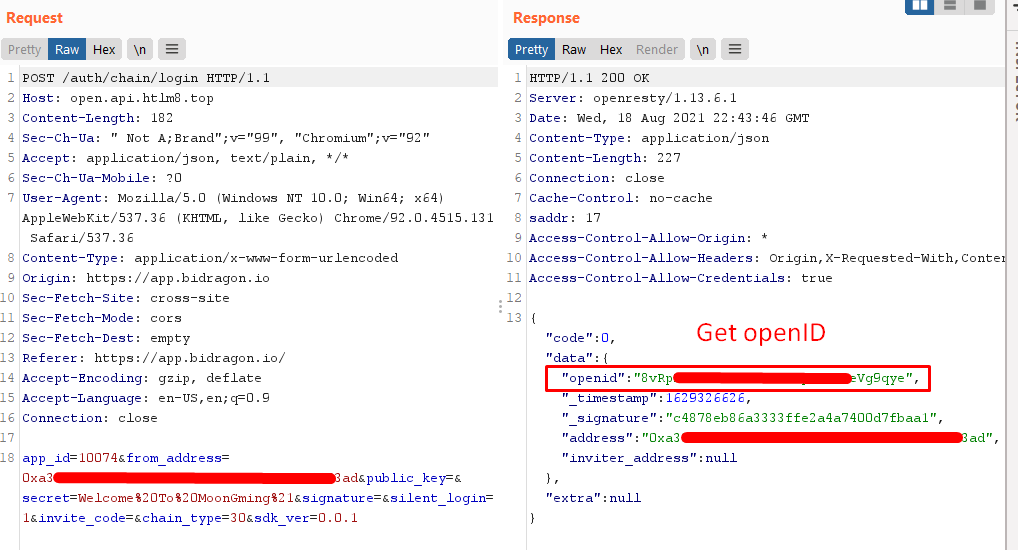This screenshot has width=1018, height=550.
Task: Click the response Content-Length: 227 header
Action: (605, 158)
